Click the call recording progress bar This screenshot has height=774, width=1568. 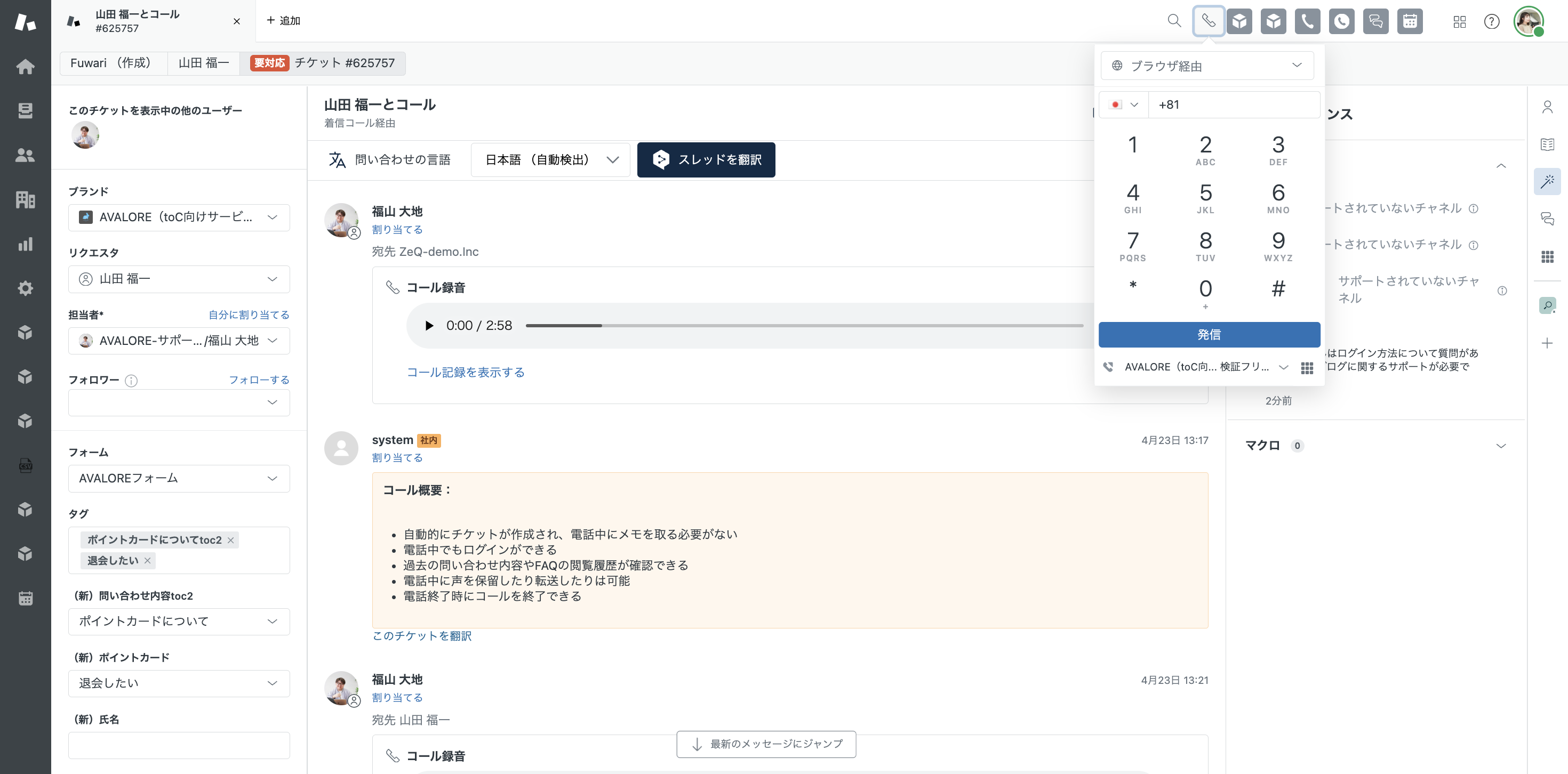(x=804, y=326)
